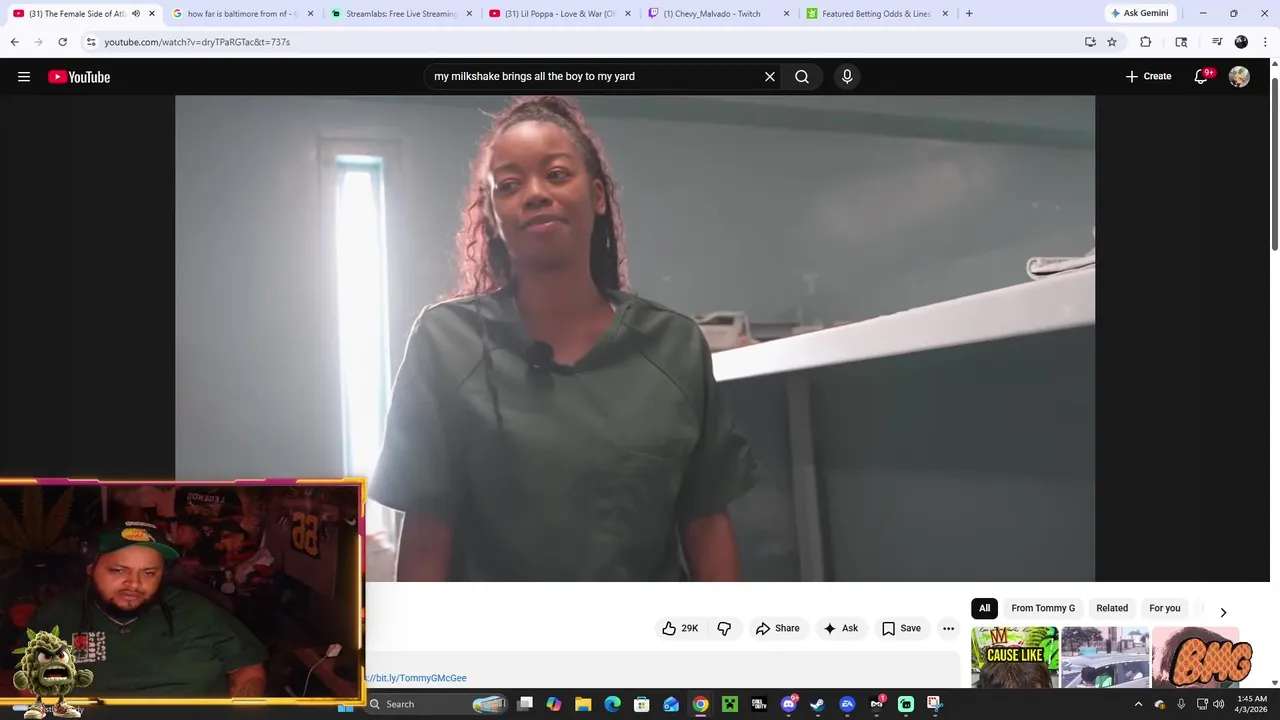The height and width of the screenshot is (720, 1280).
Task: Launch Minecraft from the taskbar
Action: 730,704
